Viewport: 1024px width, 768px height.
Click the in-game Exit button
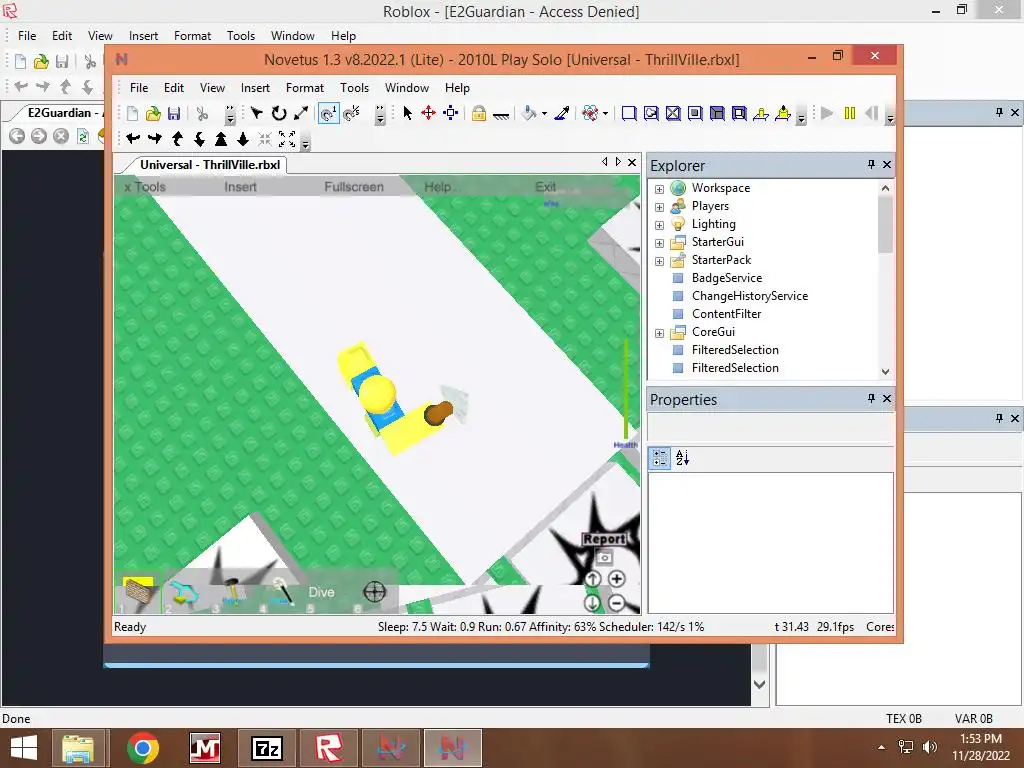tap(545, 187)
